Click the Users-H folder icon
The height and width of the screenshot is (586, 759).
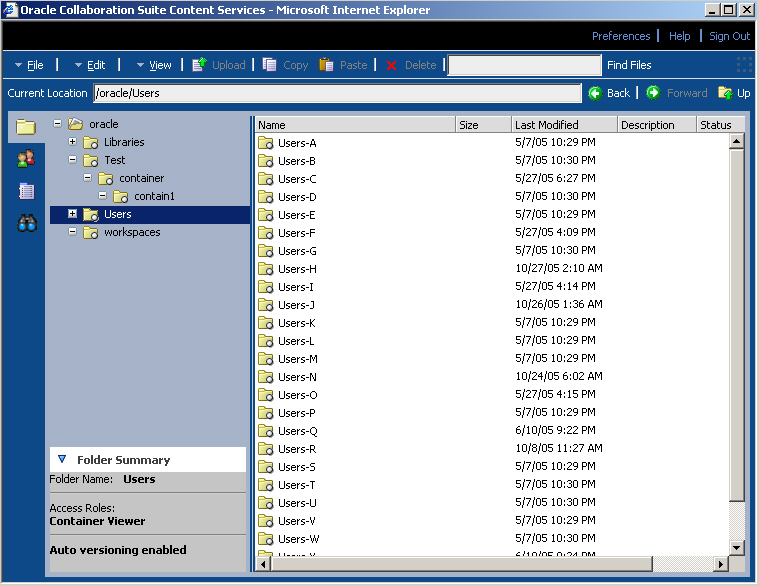(x=266, y=269)
